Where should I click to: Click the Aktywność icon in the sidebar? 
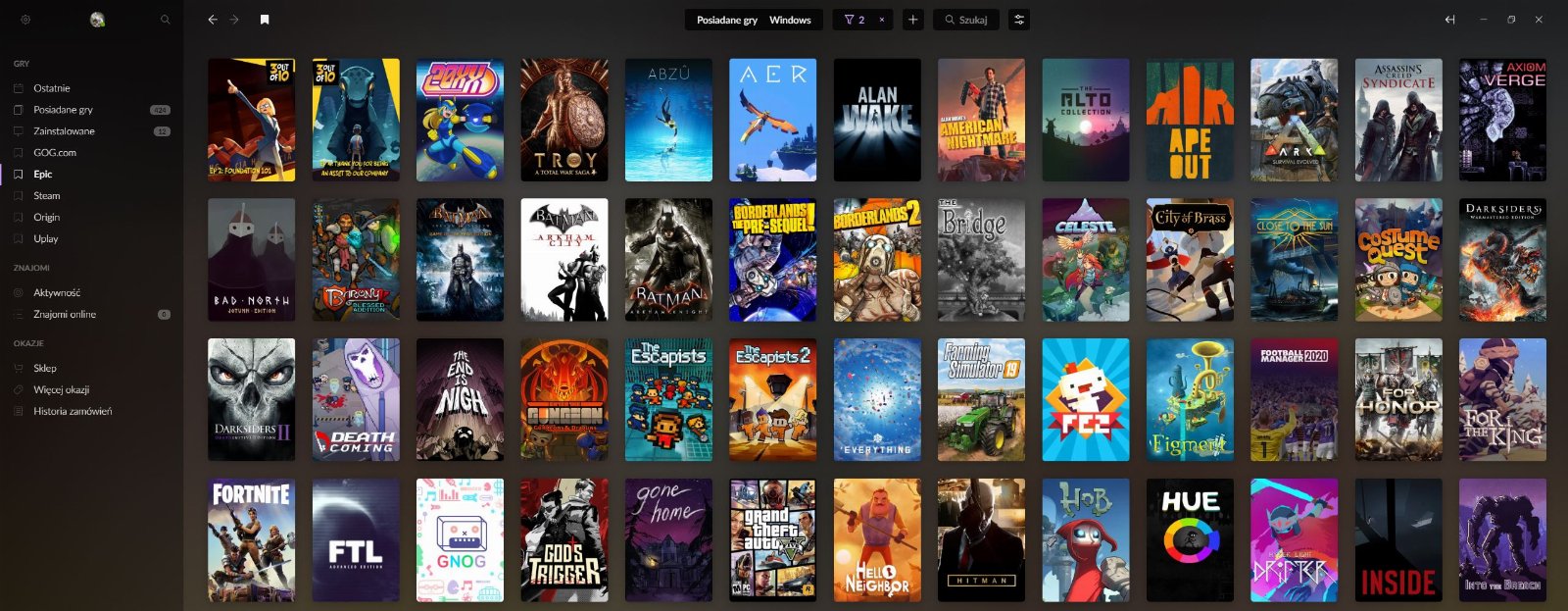(x=19, y=293)
